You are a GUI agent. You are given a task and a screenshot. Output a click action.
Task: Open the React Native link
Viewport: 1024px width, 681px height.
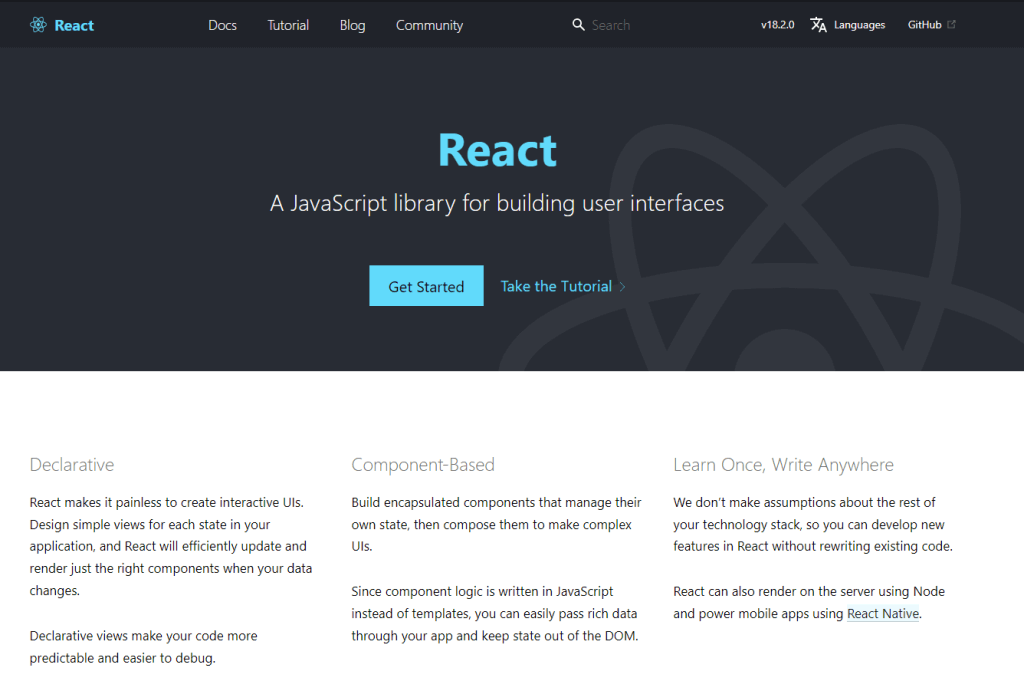pyautogui.click(x=883, y=614)
